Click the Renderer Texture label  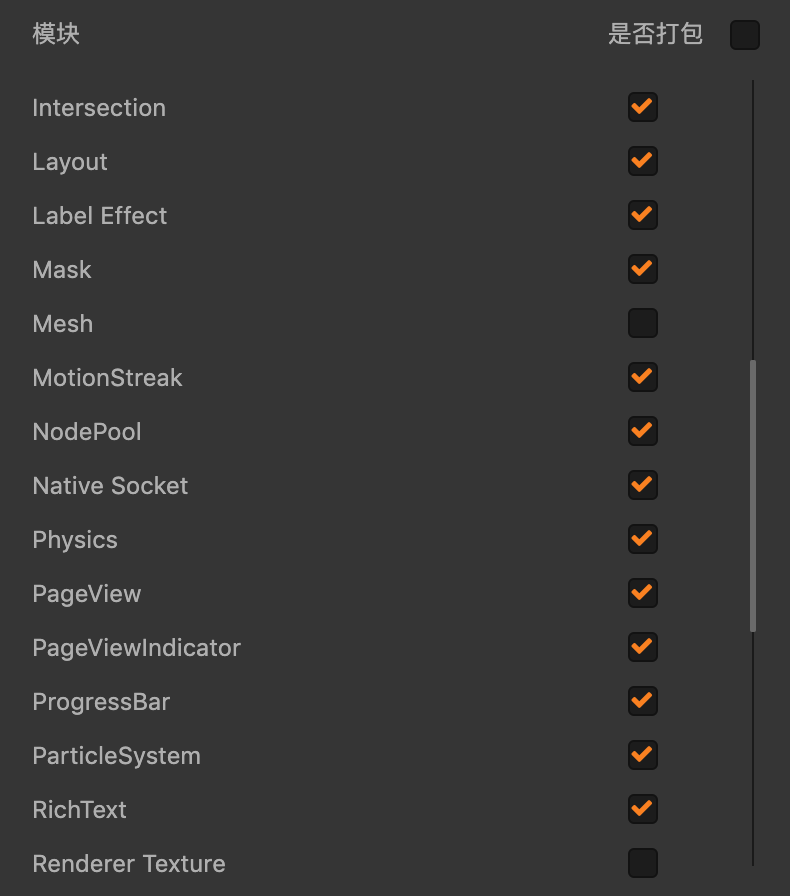(129, 864)
